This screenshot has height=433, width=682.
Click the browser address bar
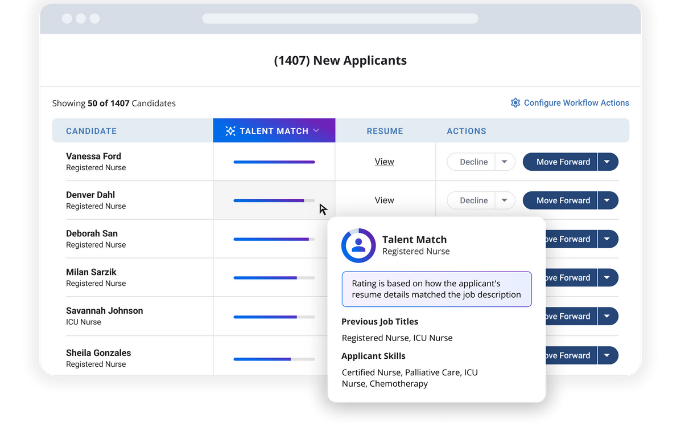pyautogui.click(x=340, y=18)
